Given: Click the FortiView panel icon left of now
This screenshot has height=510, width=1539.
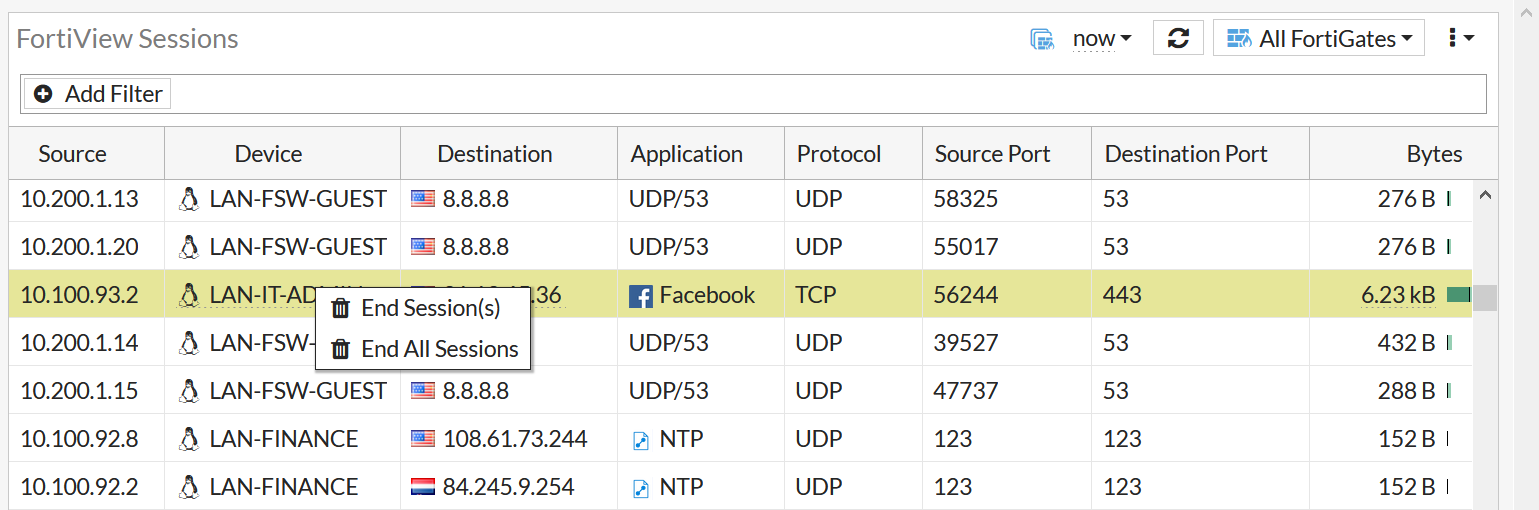Looking at the screenshot, I should point(1042,39).
